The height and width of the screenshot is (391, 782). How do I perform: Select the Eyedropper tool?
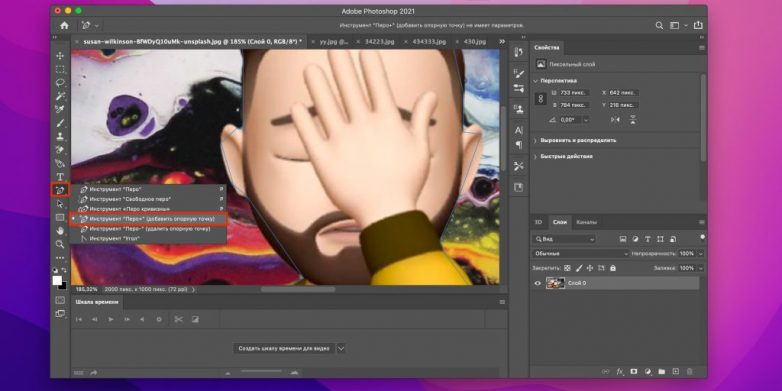(x=60, y=109)
